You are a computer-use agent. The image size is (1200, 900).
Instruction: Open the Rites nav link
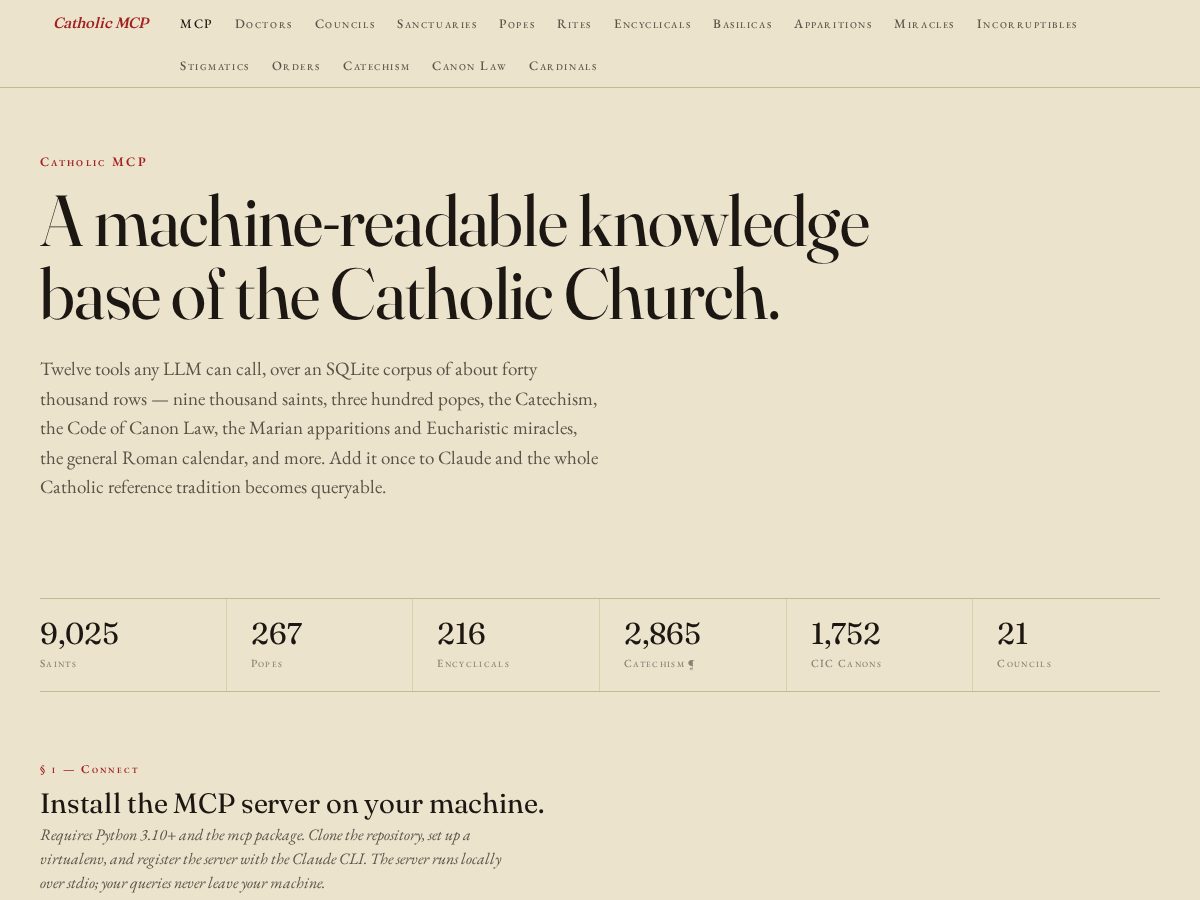[x=574, y=24]
